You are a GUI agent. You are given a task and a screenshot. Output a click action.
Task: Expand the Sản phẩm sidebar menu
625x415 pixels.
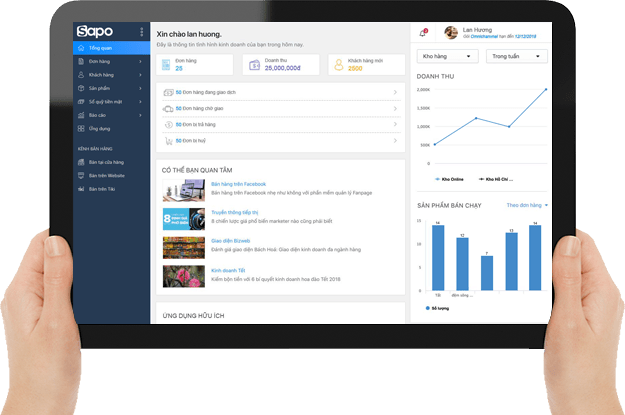tap(108, 88)
